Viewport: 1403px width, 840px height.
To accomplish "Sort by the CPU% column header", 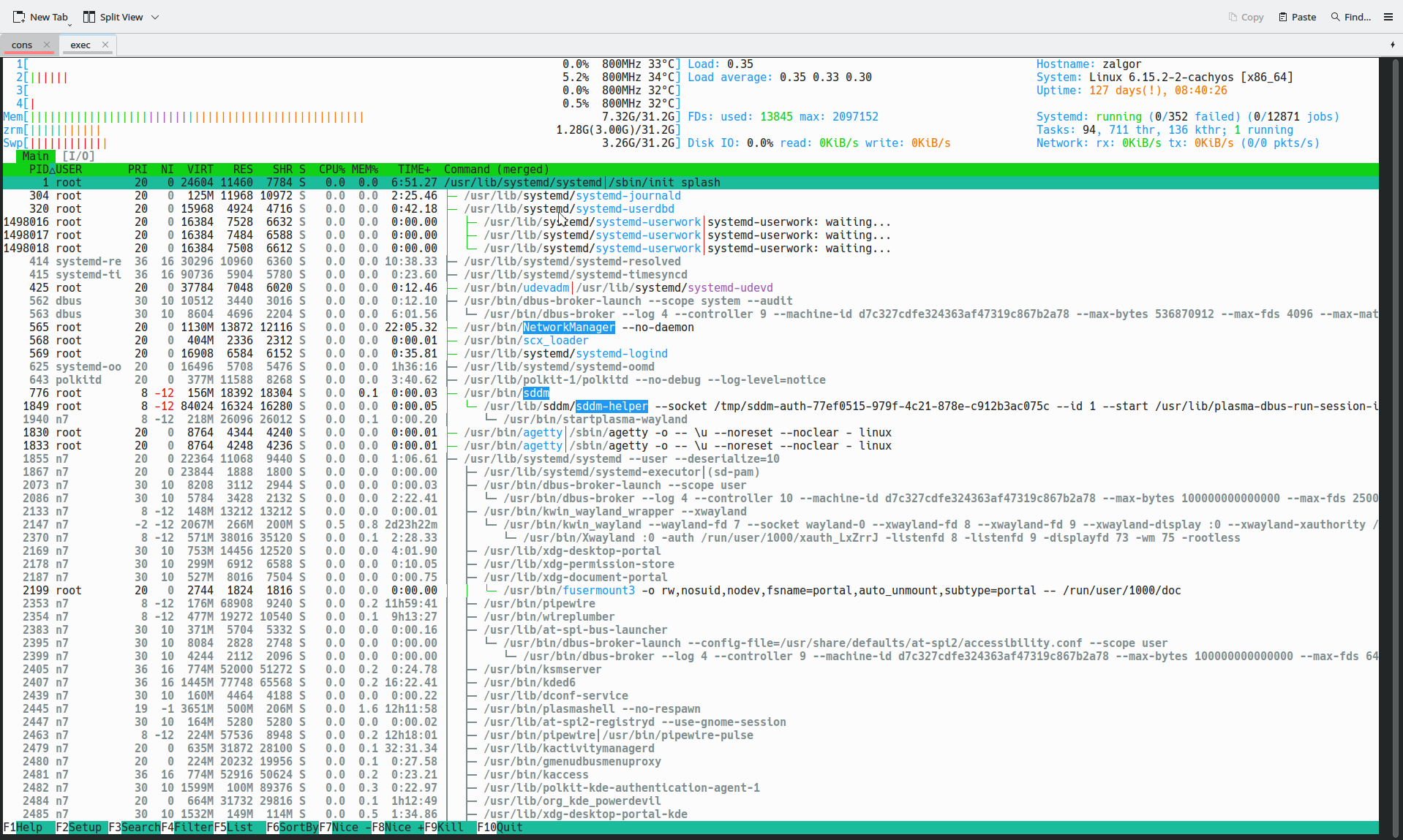I will pyautogui.click(x=332, y=170).
